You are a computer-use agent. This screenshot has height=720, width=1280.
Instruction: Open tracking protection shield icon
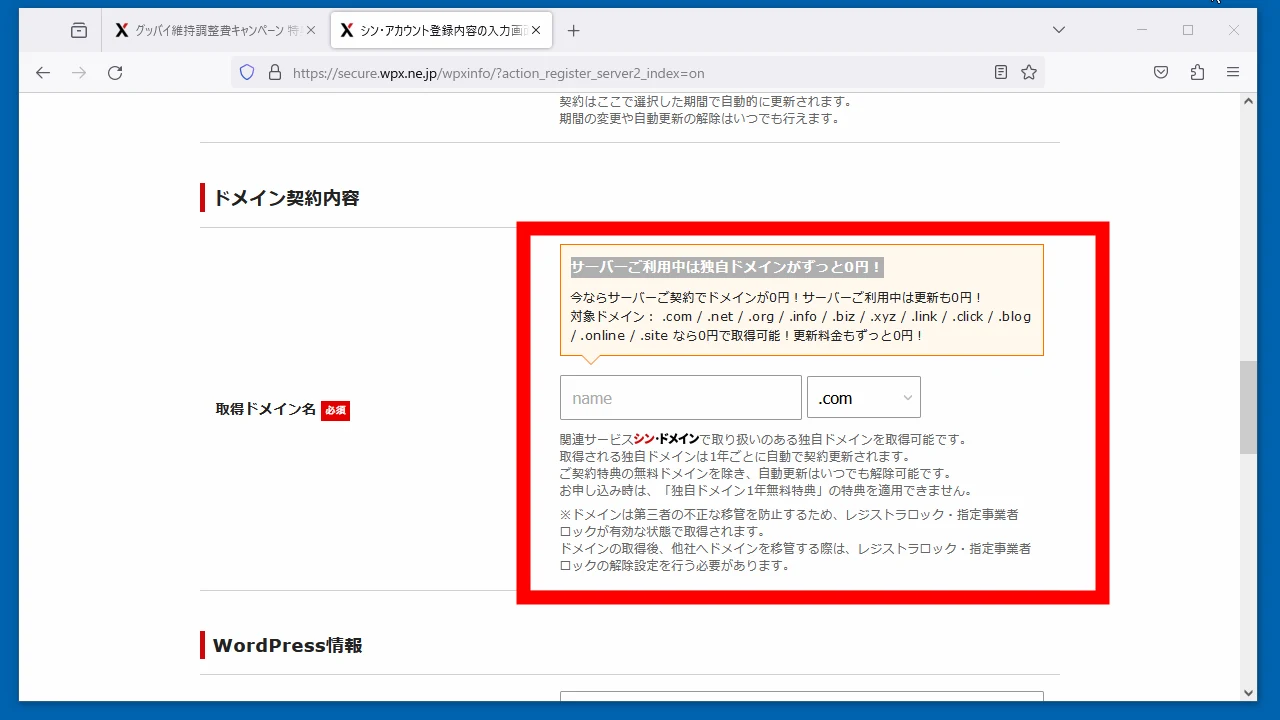(247, 72)
